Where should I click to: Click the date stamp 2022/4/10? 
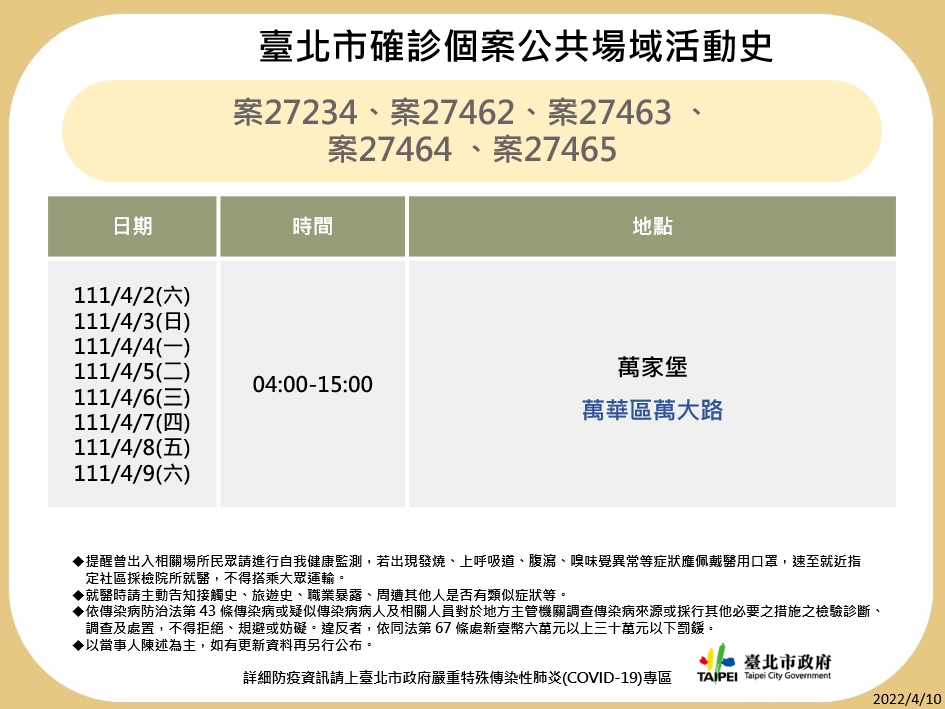tap(906, 699)
